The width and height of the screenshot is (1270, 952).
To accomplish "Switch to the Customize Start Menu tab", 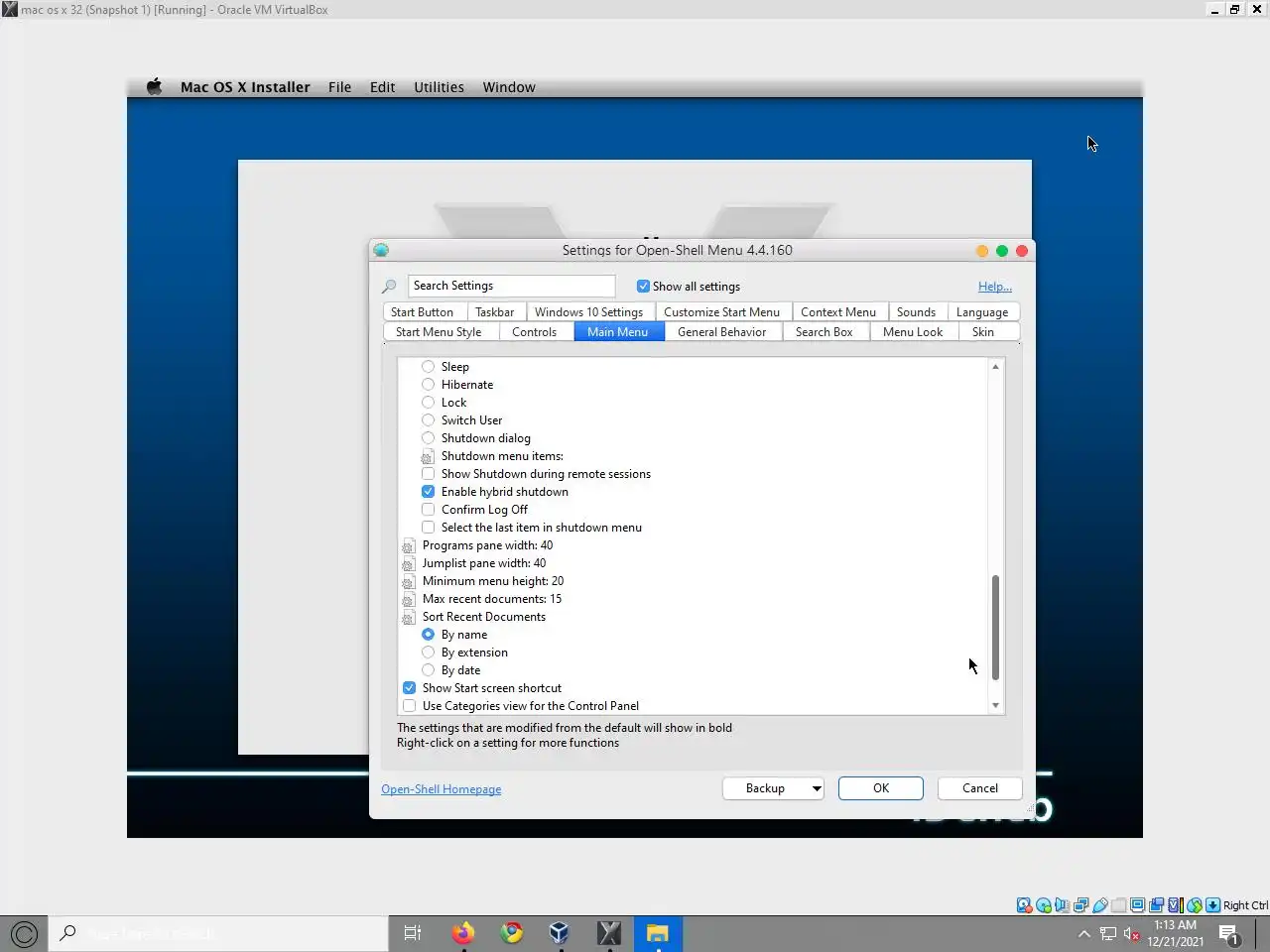I will point(721,311).
